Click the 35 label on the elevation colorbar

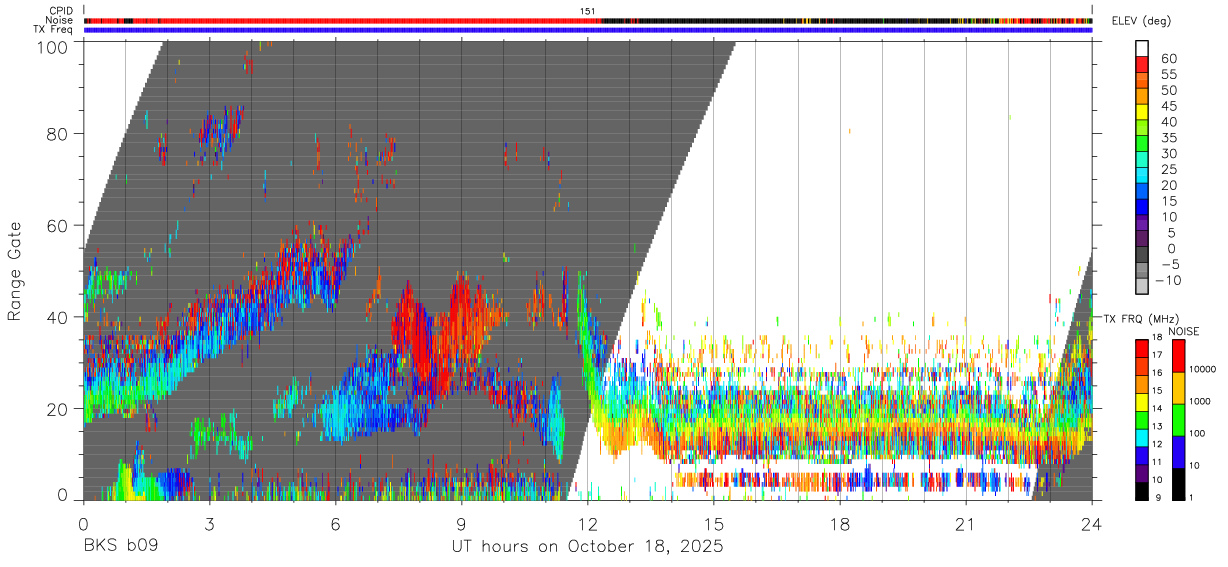1167,138
